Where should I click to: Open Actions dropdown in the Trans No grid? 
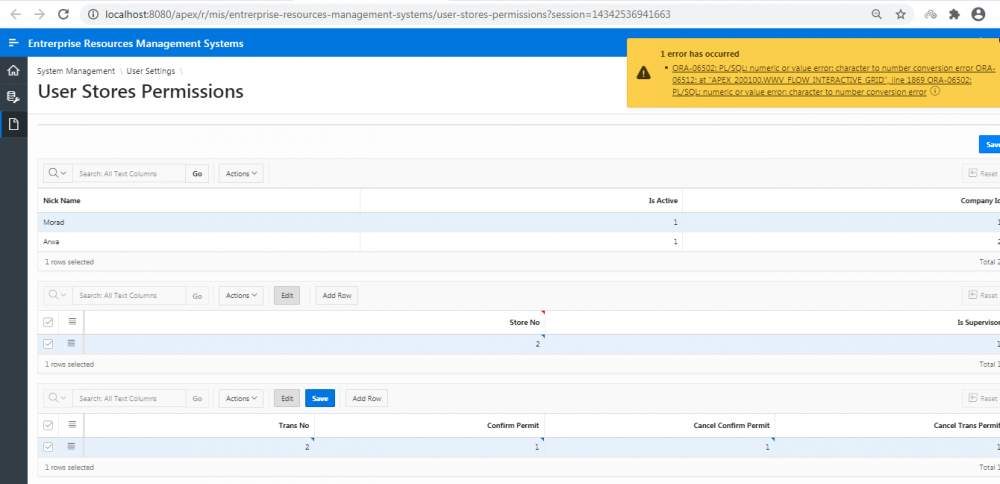point(240,398)
